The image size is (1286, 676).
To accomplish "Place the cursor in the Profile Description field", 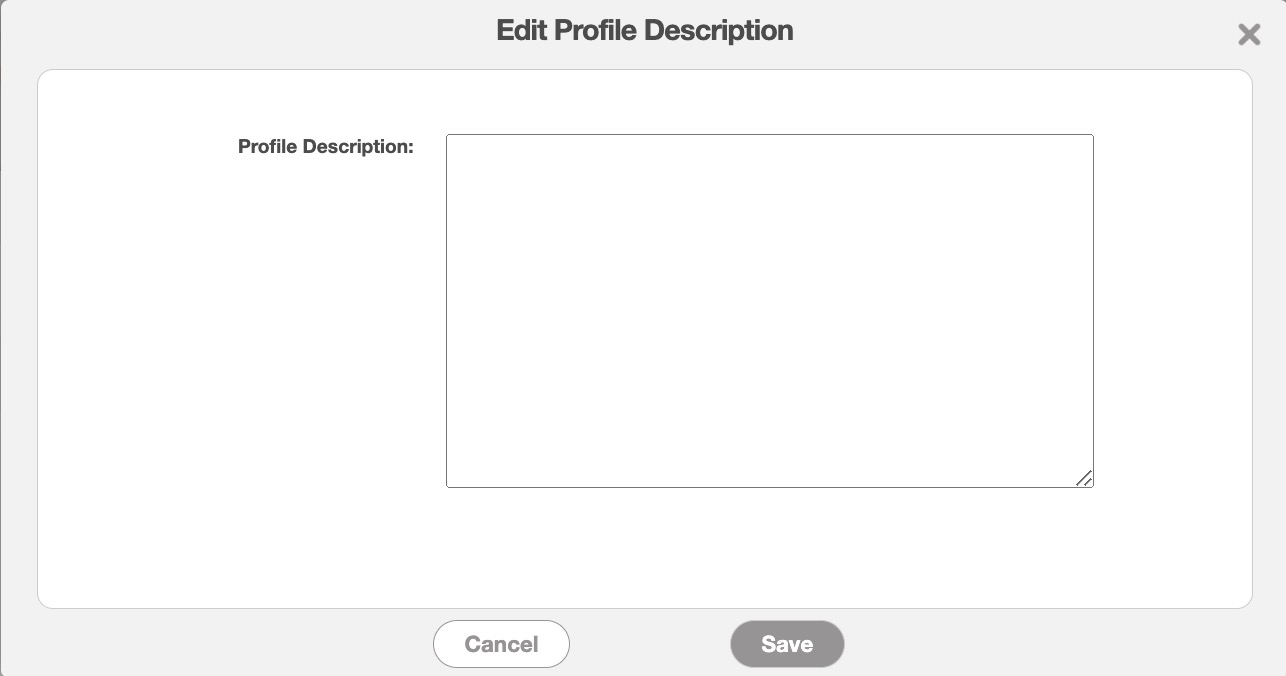I will click(769, 310).
